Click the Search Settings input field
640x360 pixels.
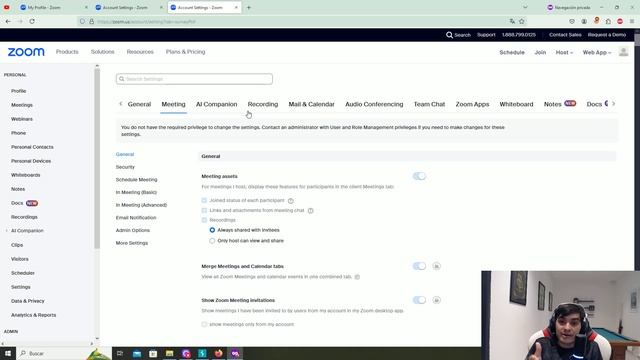pos(194,79)
